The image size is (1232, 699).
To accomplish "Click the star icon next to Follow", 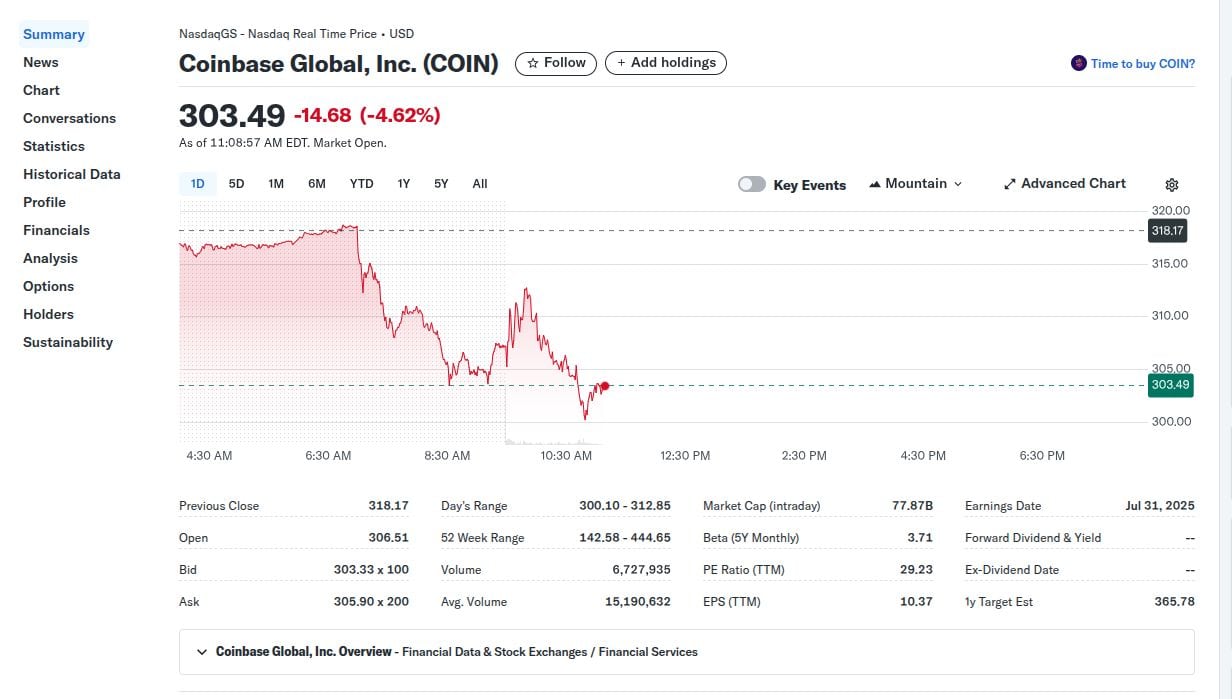I will coord(535,62).
